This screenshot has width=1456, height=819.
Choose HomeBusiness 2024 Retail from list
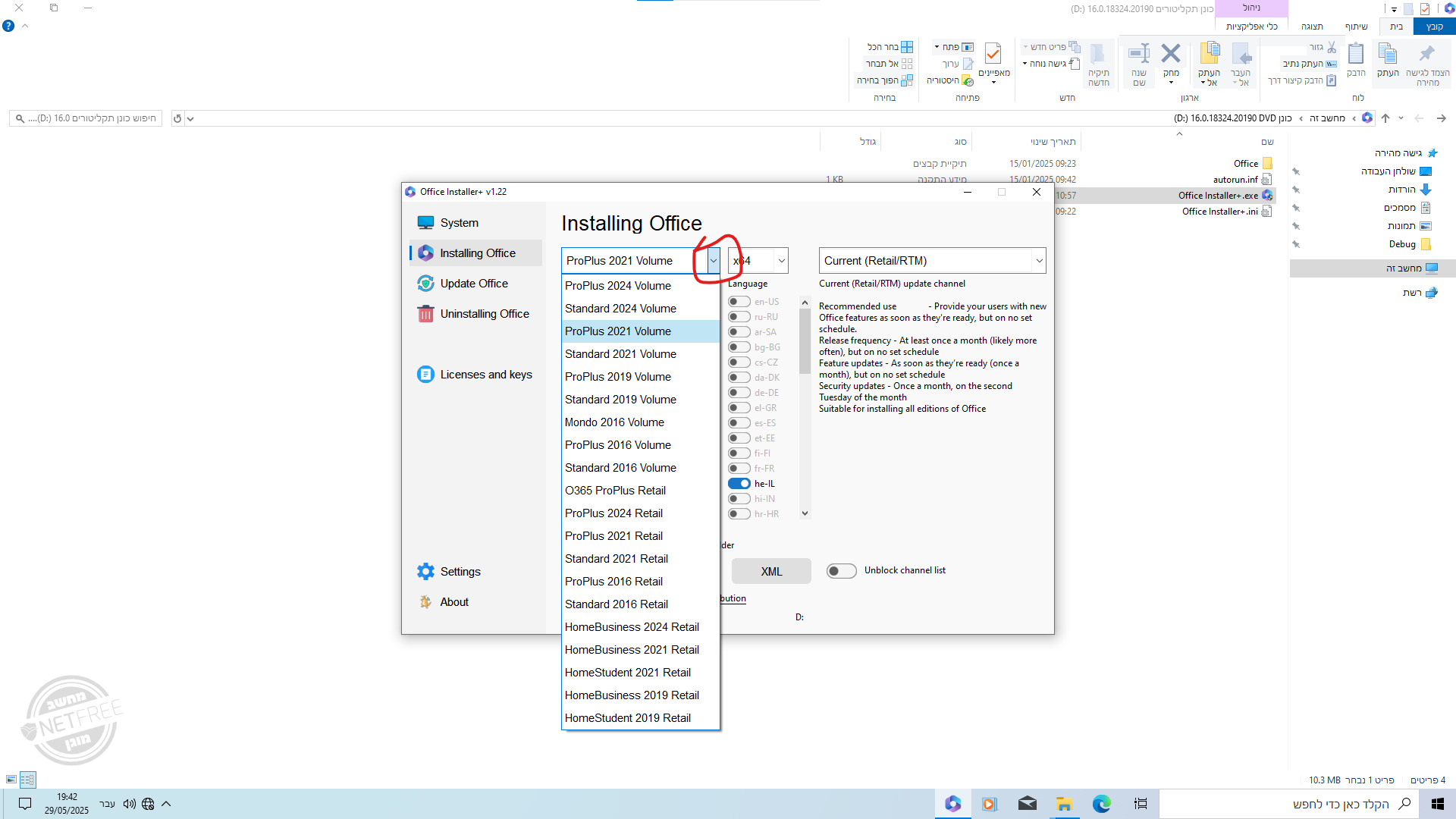click(640, 627)
